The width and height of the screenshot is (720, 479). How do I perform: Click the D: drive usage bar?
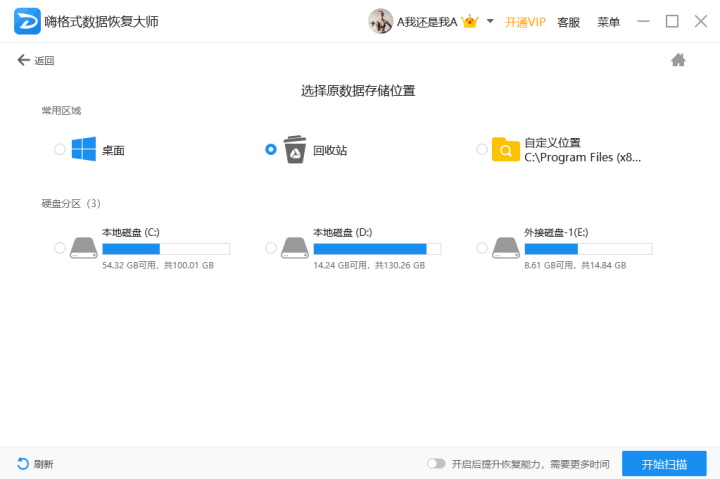click(377, 249)
